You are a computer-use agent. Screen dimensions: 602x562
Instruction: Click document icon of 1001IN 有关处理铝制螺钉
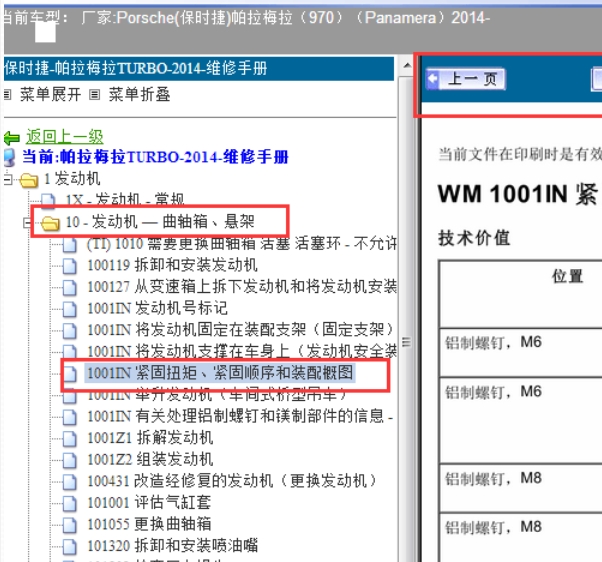click(69, 417)
